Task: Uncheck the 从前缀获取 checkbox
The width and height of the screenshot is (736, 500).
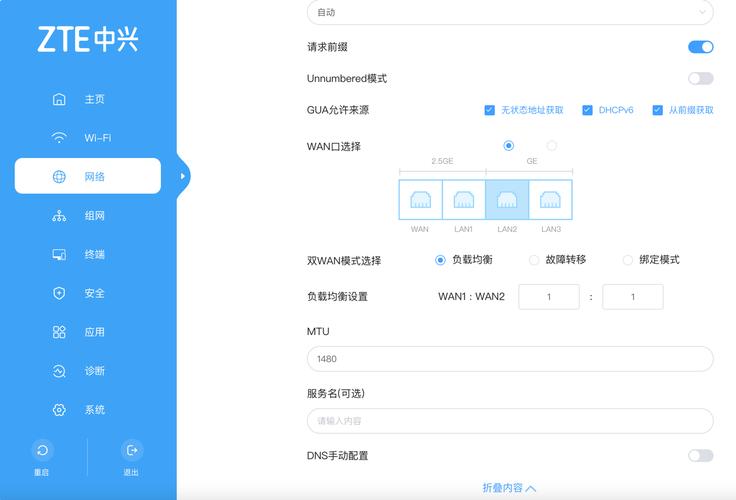Action: (x=658, y=110)
